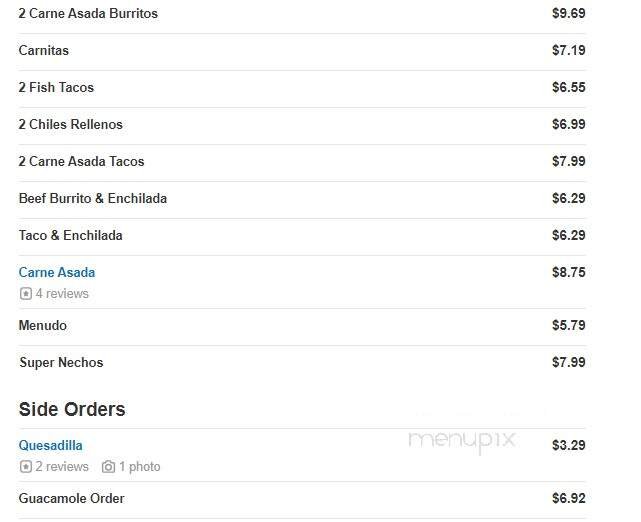Click the 2 Carne Asada Burritos item
Image resolution: width=641 pixels, height=522 pixels.
click(88, 14)
